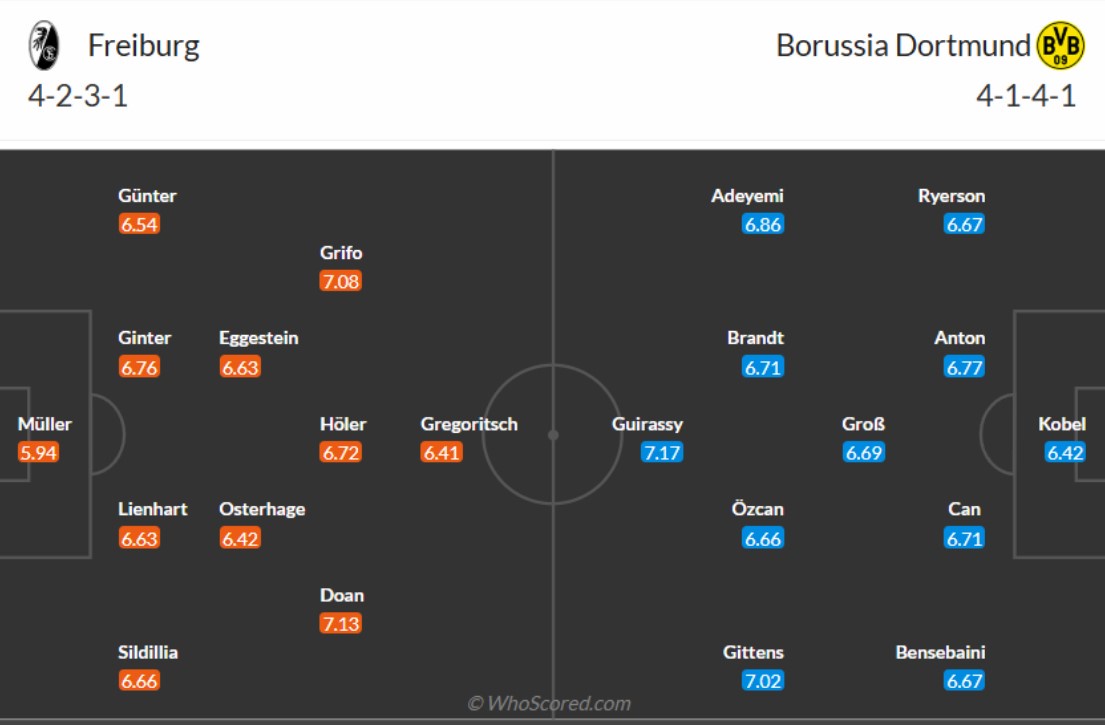Select Müller's 5.94 rating badge
This screenshot has height=725, width=1105.
coord(38,452)
